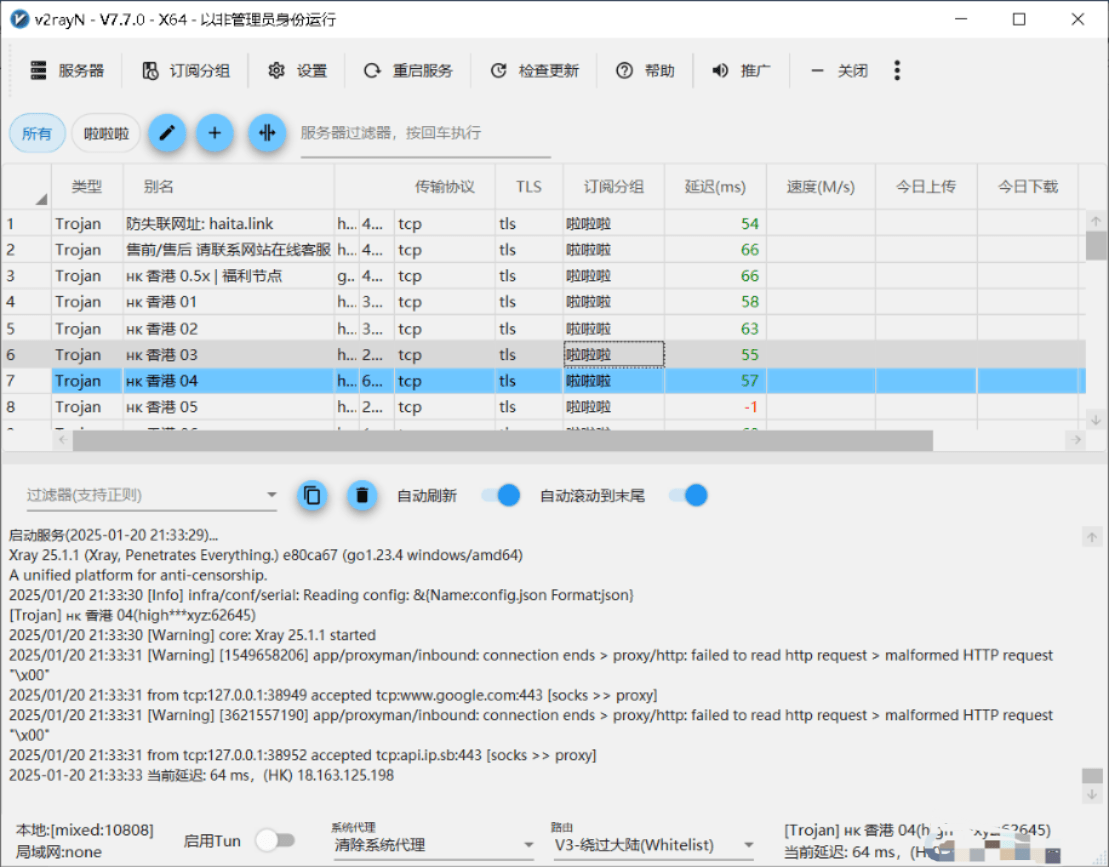Open the 服务器 (Servers) menu
The image size is (1109, 867).
click(65, 70)
